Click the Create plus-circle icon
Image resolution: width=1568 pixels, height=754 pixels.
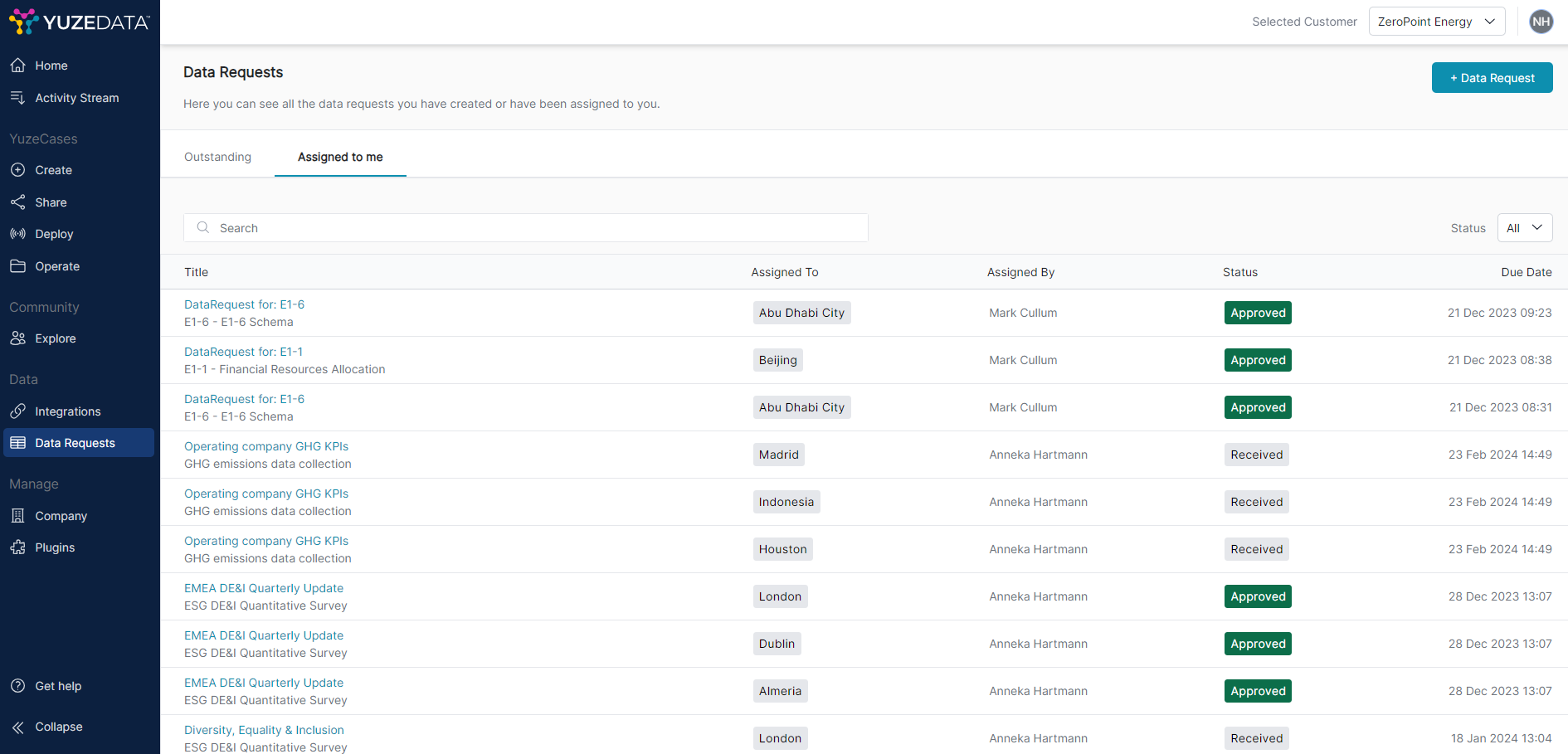(17, 170)
